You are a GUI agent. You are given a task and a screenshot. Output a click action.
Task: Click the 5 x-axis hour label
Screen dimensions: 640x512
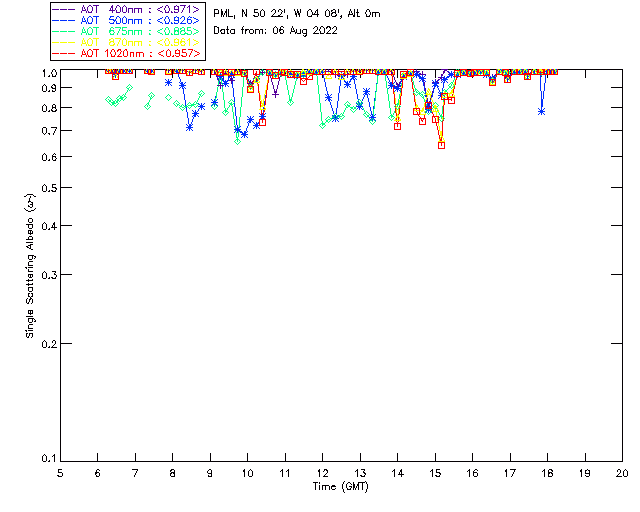point(60,473)
